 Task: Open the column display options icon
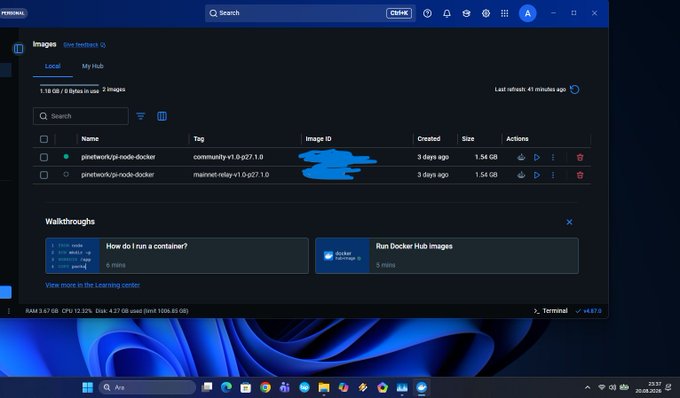[162, 116]
